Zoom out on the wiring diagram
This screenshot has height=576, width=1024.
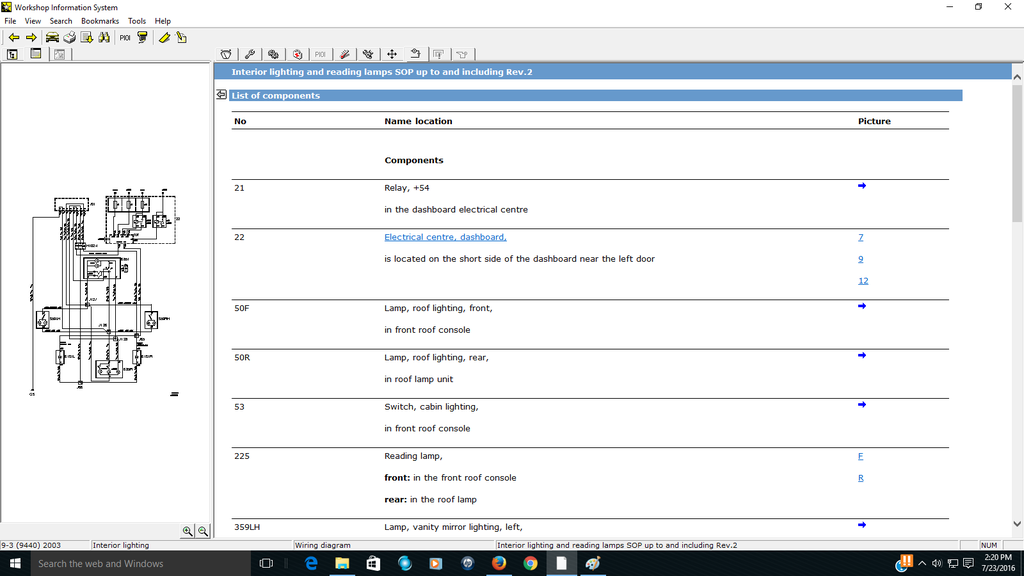coord(203,531)
